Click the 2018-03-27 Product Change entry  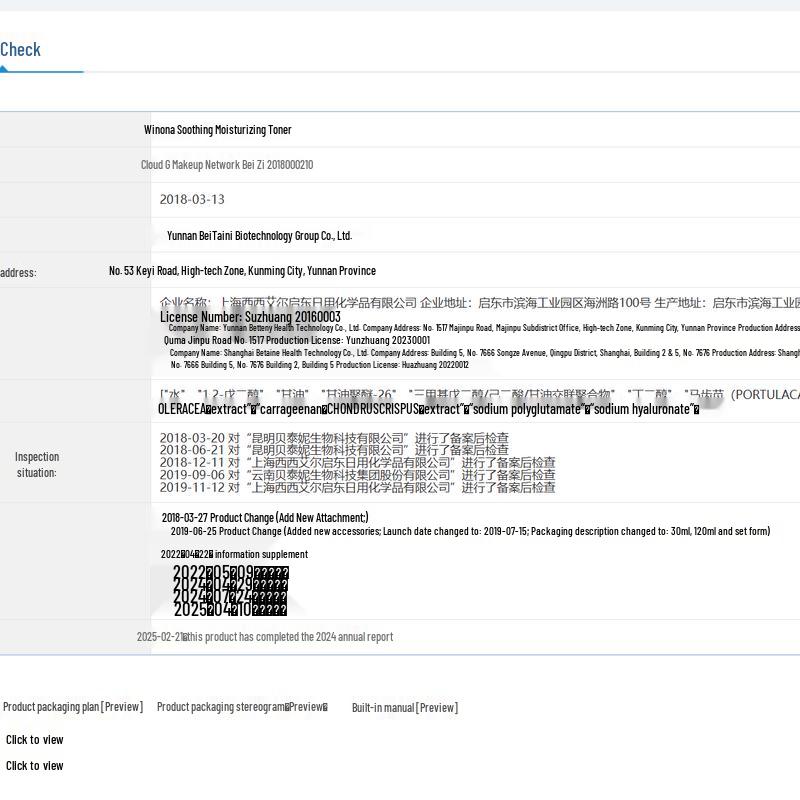point(265,517)
